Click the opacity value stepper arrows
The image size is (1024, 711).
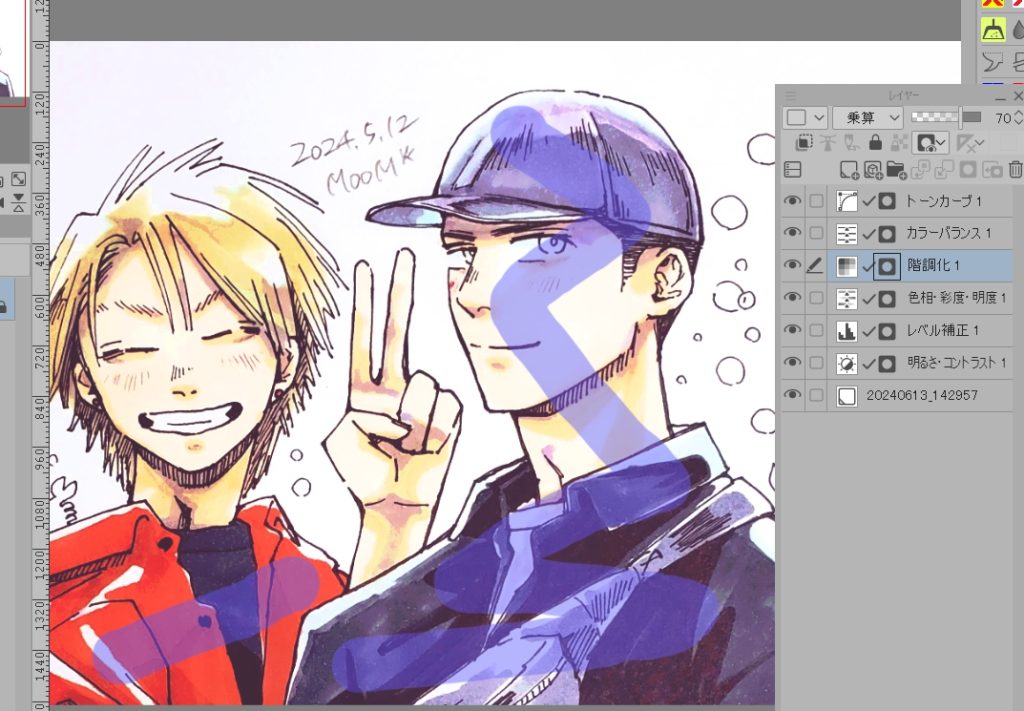1018,118
